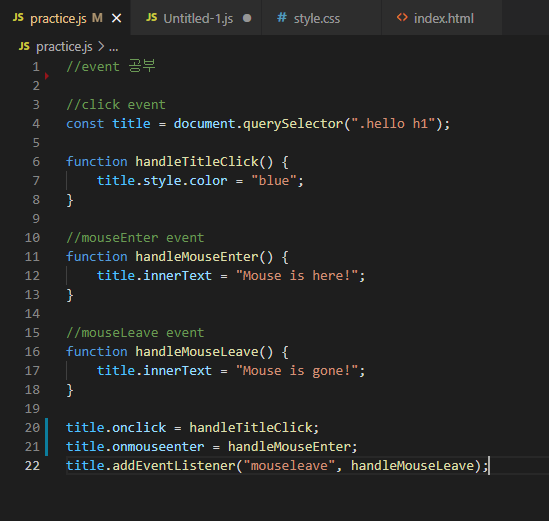Image resolution: width=549 pixels, height=521 pixels.
Task: Click 'onmouseenter' on line 21
Action: [x=158, y=446]
